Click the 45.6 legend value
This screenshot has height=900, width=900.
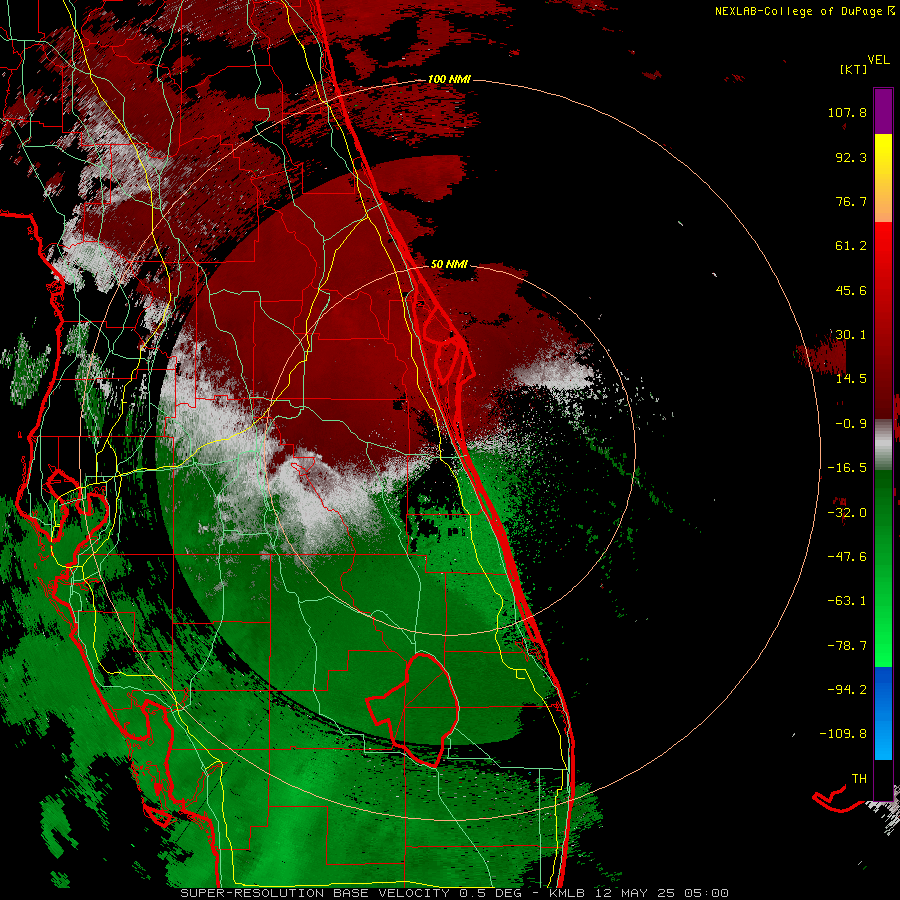851,290
